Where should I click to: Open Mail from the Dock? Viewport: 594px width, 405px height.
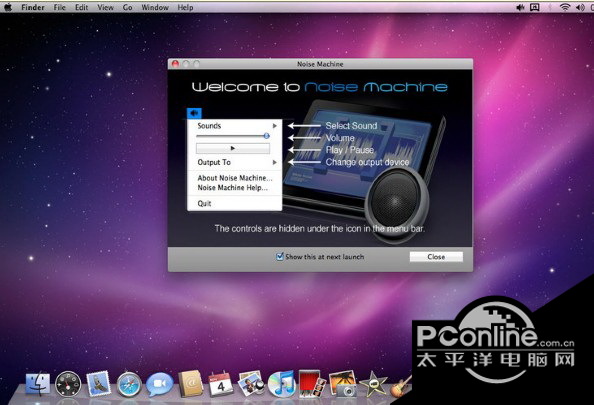tap(98, 383)
